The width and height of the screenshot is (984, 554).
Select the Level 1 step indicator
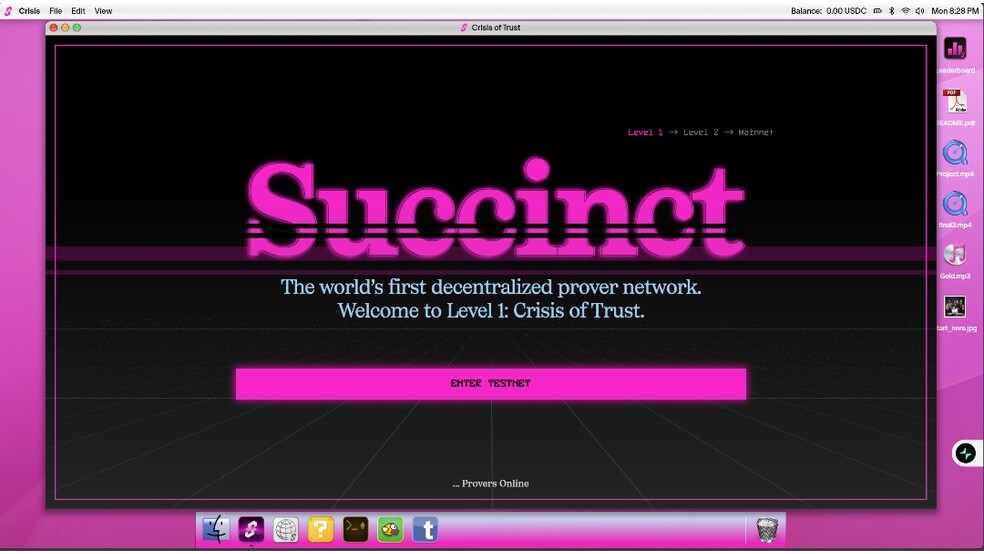click(x=645, y=132)
